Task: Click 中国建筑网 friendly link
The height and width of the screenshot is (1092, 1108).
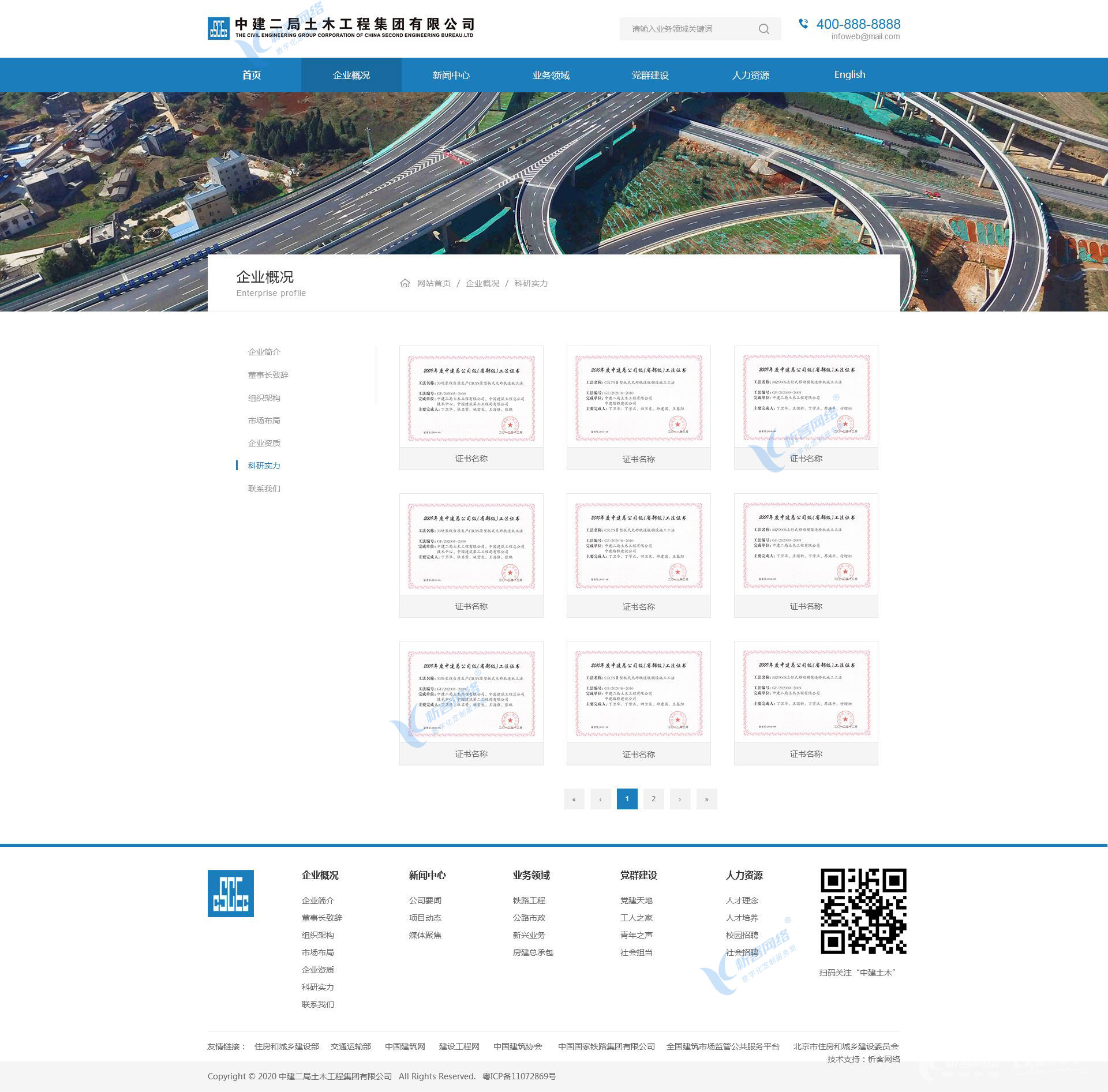Action: 405,1046
